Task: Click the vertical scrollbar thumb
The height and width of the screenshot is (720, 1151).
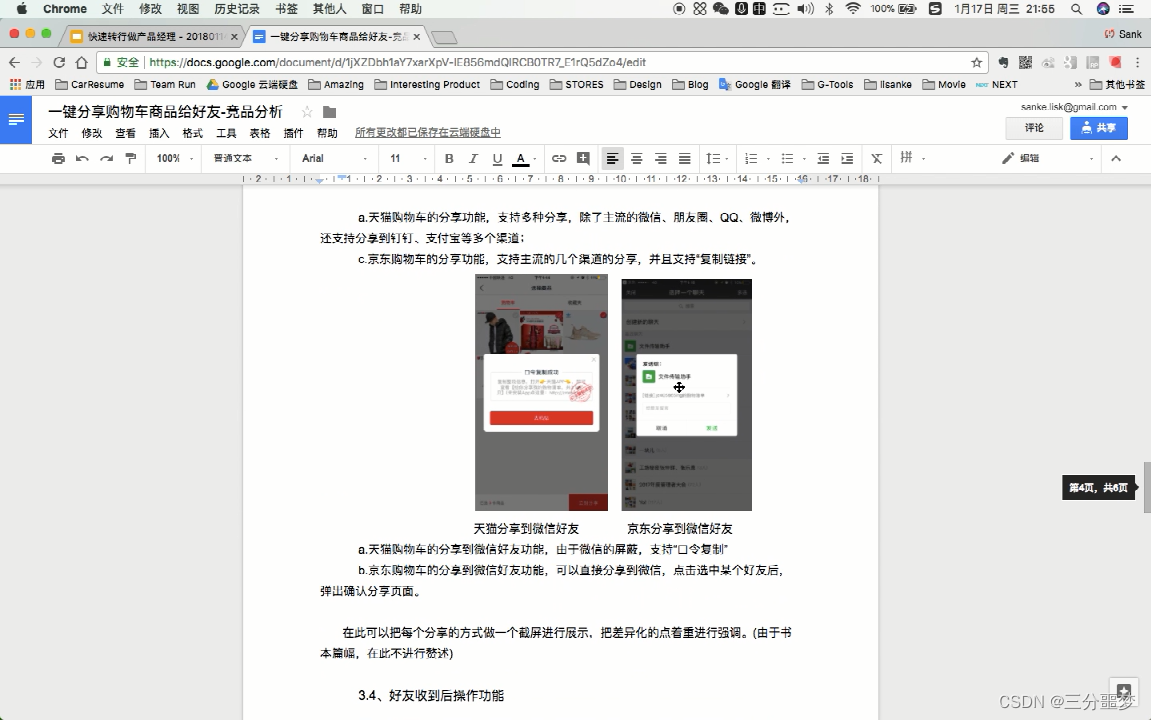Action: pos(1147,487)
